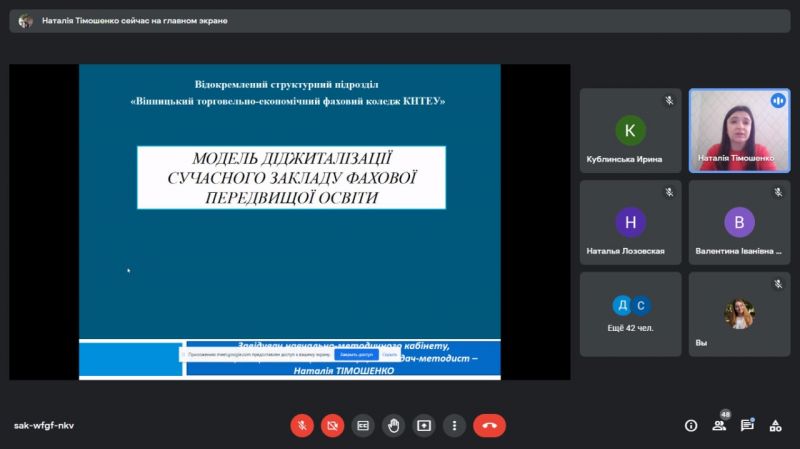Toggle closed captions button
The image size is (800, 449).
(x=363, y=426)
